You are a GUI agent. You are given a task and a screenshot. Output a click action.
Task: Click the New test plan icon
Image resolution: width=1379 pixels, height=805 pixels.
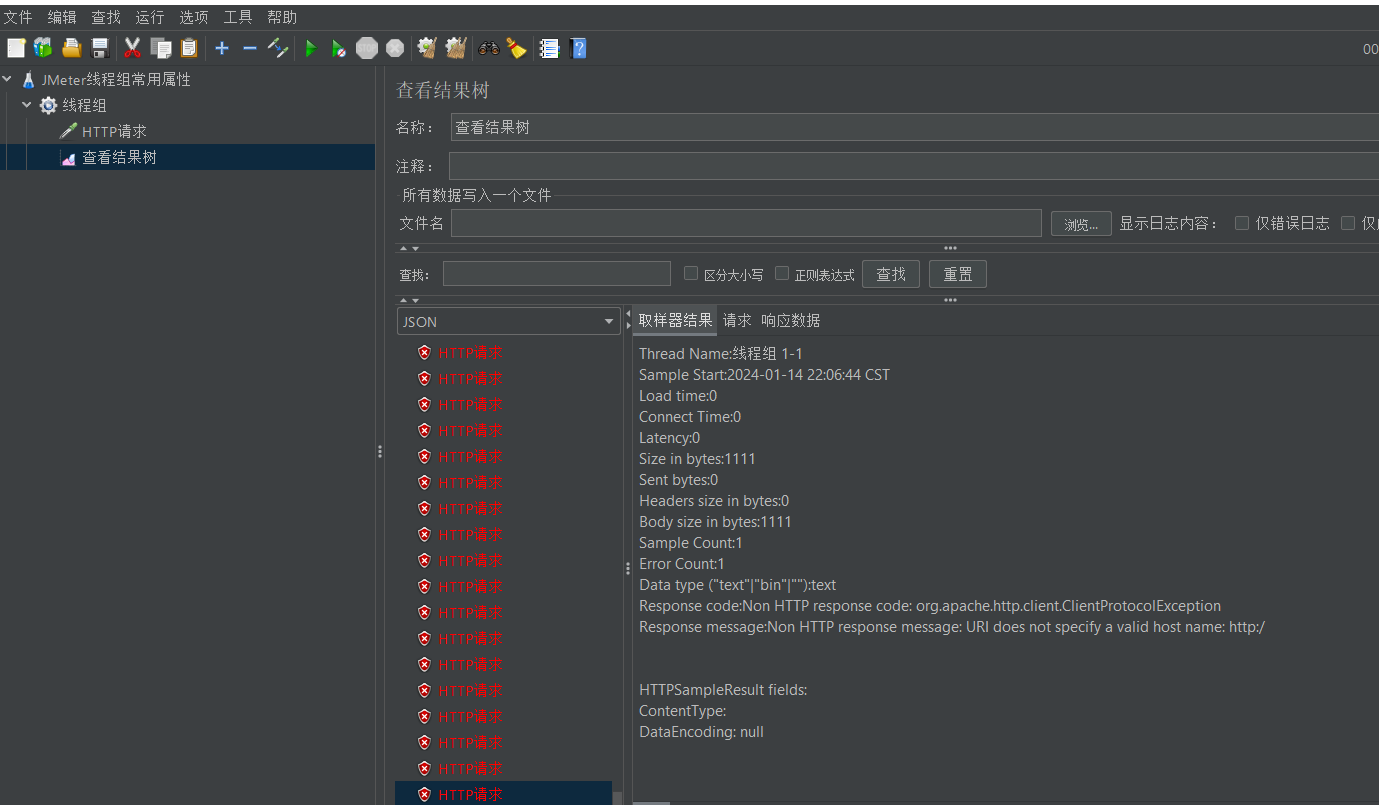pos(15,48)
